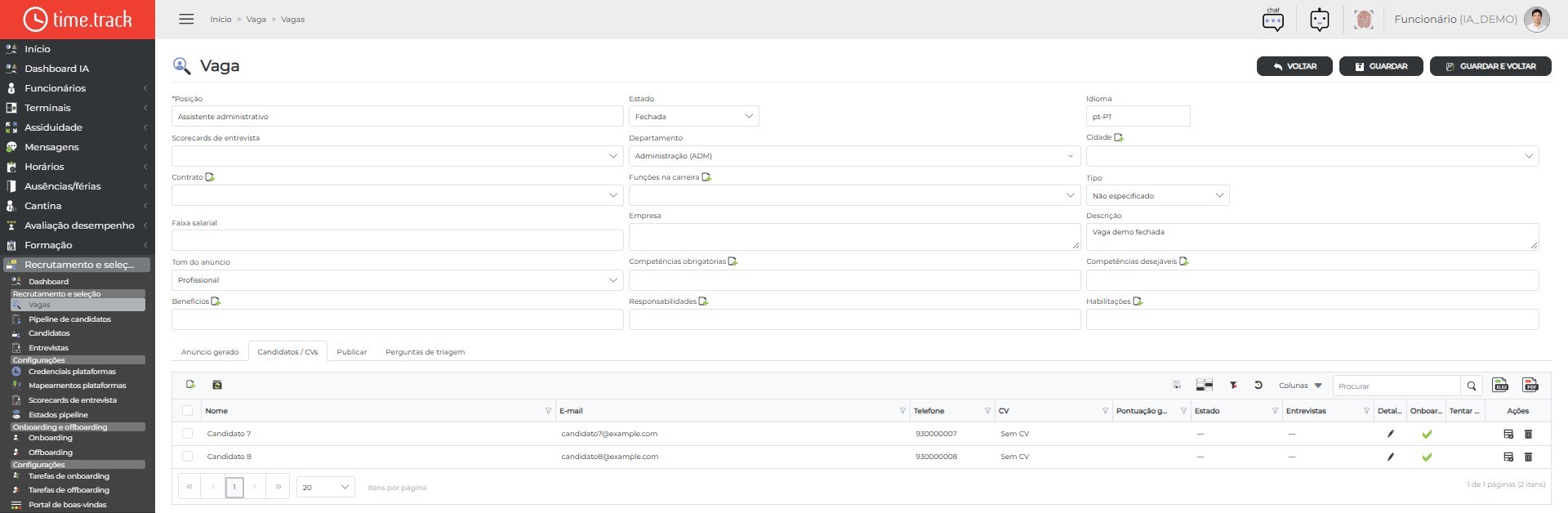Click the add icon next to Cidade
This screenshot has height=513, width=1568.
pos(1119,137)
